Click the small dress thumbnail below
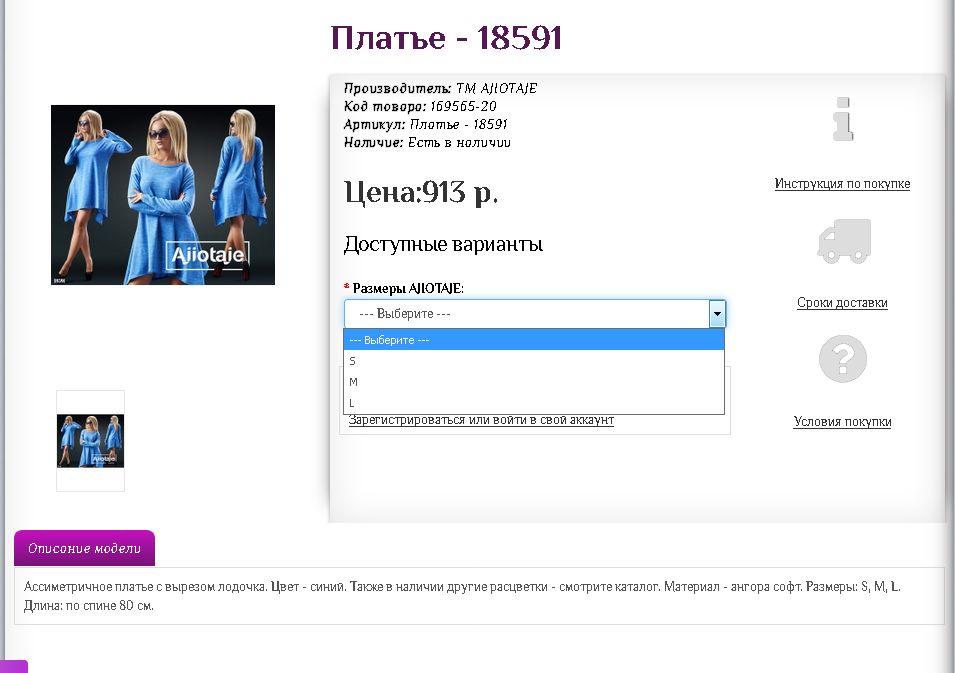The image size is (955, 673). pos(90,441)
